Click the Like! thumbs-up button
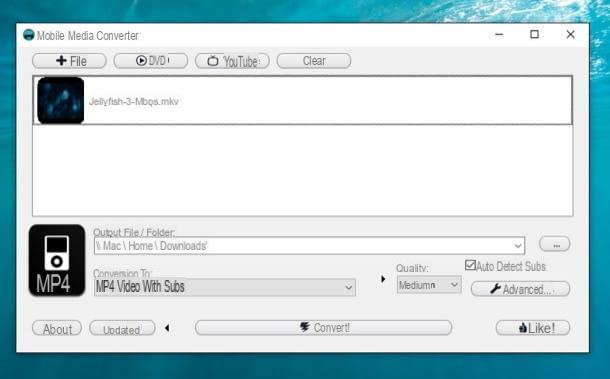 533,328
